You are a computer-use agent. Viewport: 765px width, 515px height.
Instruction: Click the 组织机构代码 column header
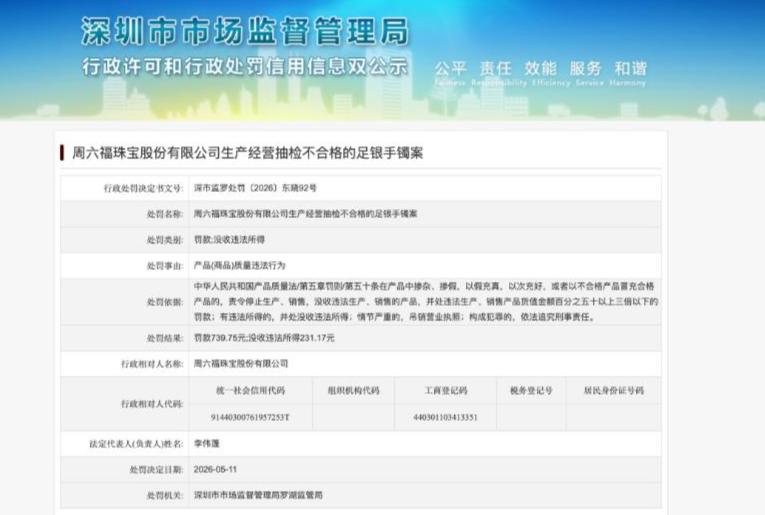[x=353, y=391]
